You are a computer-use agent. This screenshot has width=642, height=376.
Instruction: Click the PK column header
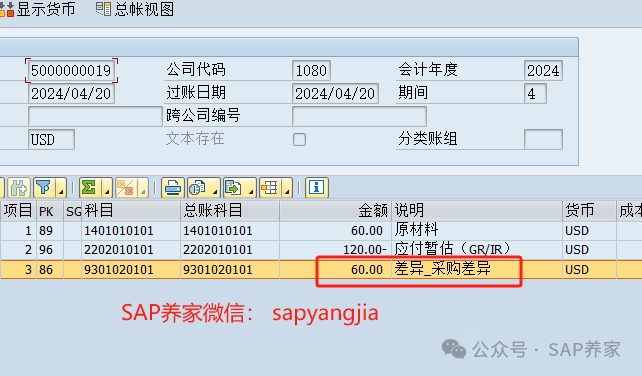tap(50, 211)
